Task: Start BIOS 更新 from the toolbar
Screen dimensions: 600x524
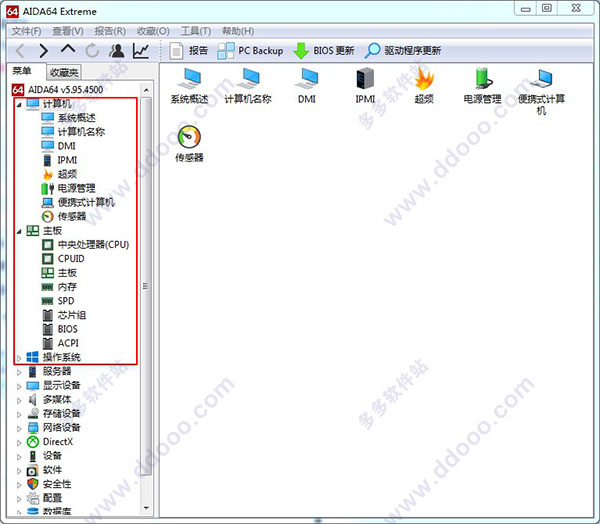Action: click(x=324, y=51)
